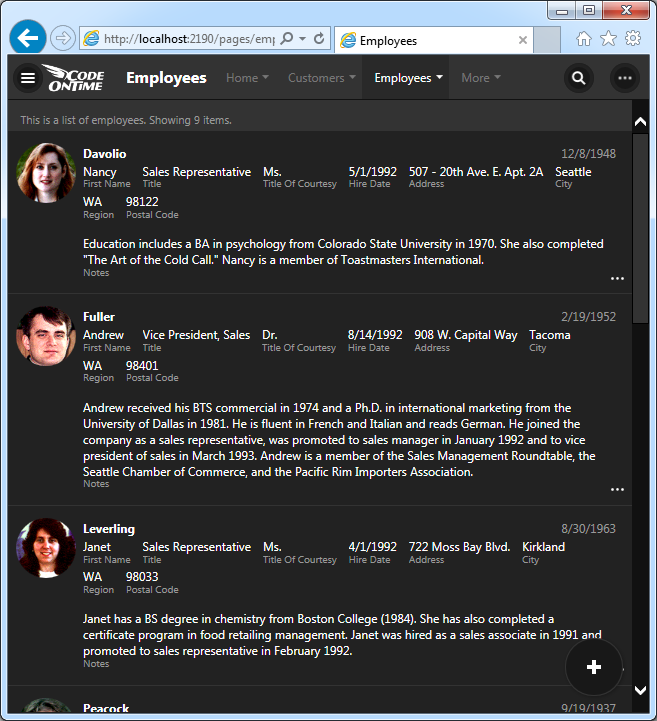This screenshot has height=721, width=657.
Task: Open the More menu
Action: click(x=481, y=78)
